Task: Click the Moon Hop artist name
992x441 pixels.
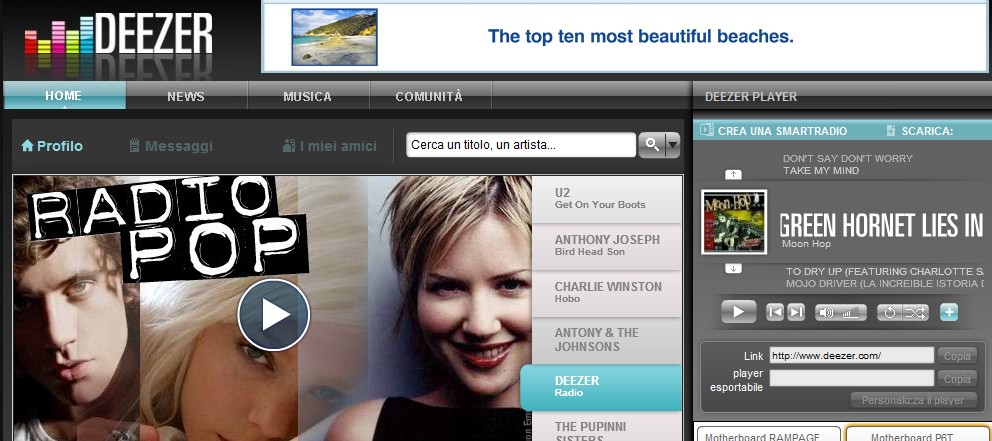Action: (807, 244)
